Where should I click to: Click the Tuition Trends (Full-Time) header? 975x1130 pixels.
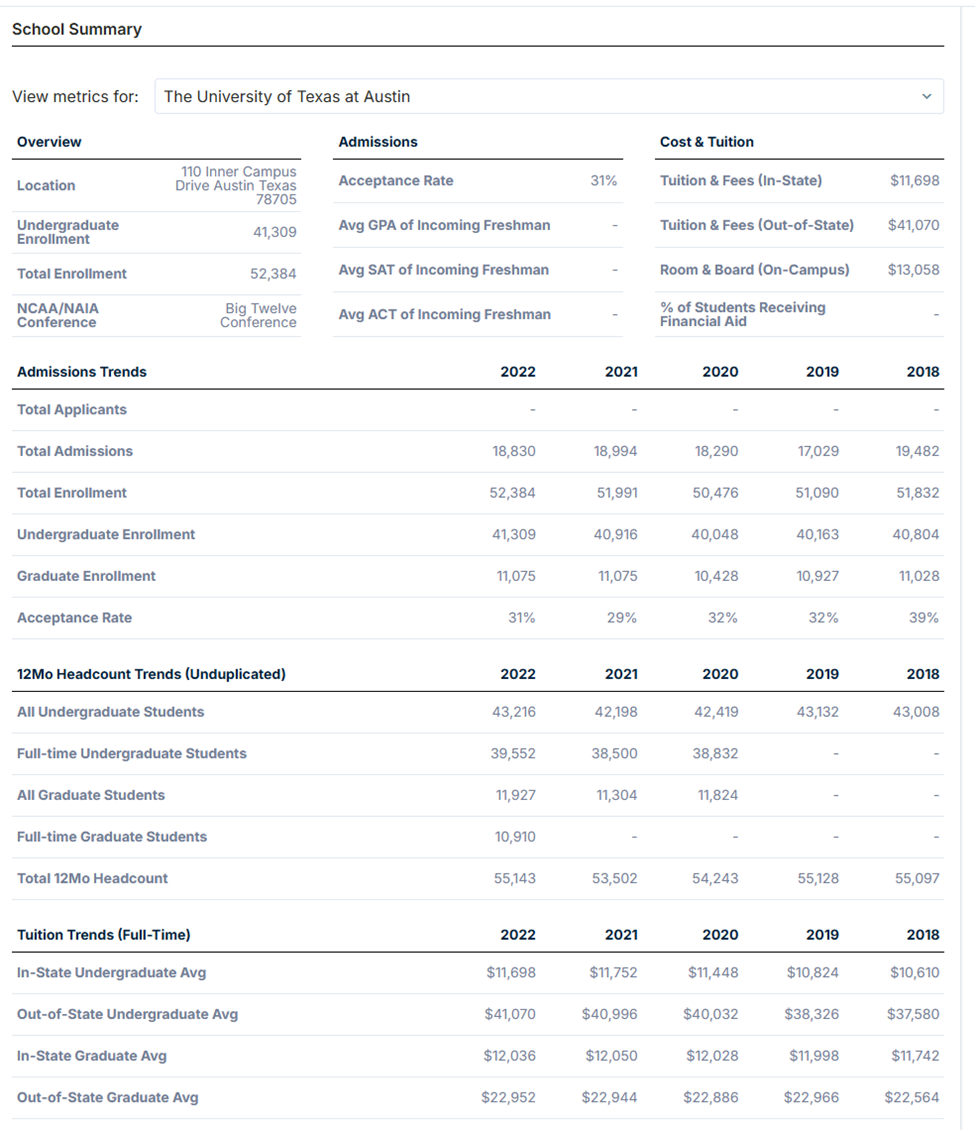pos(104,935)
